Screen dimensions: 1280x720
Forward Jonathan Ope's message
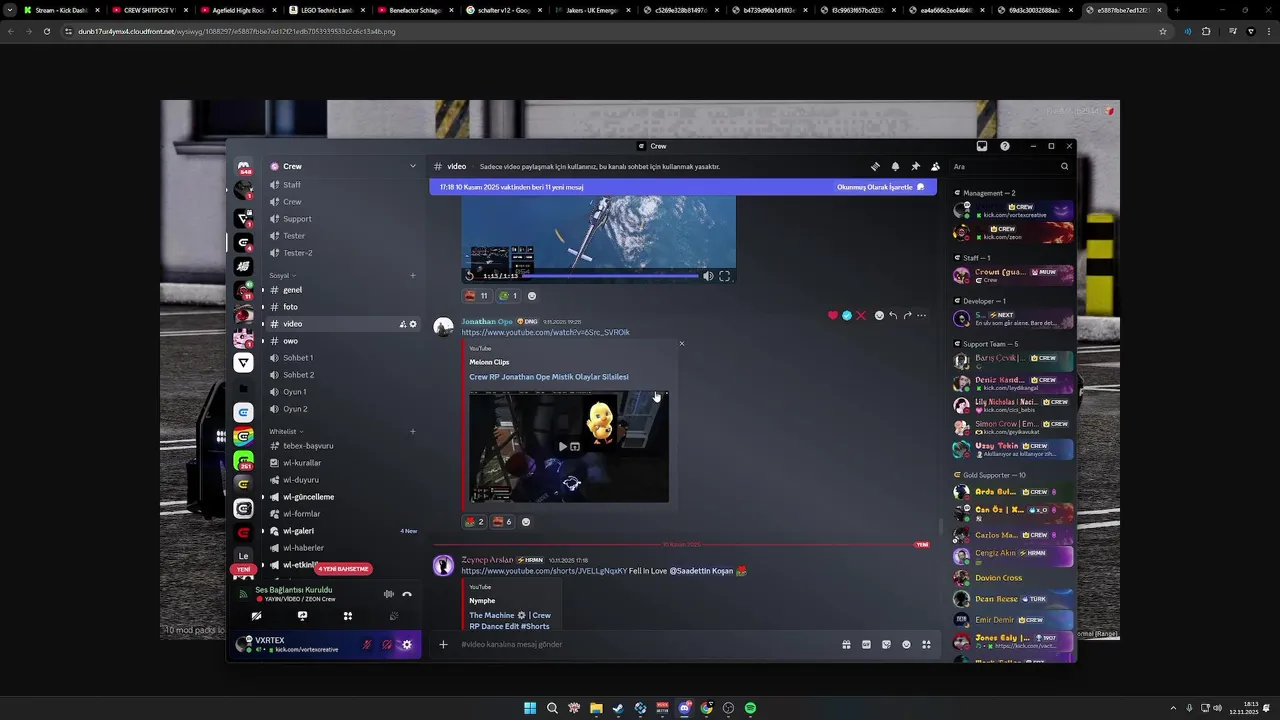click(x=907, y=315)
